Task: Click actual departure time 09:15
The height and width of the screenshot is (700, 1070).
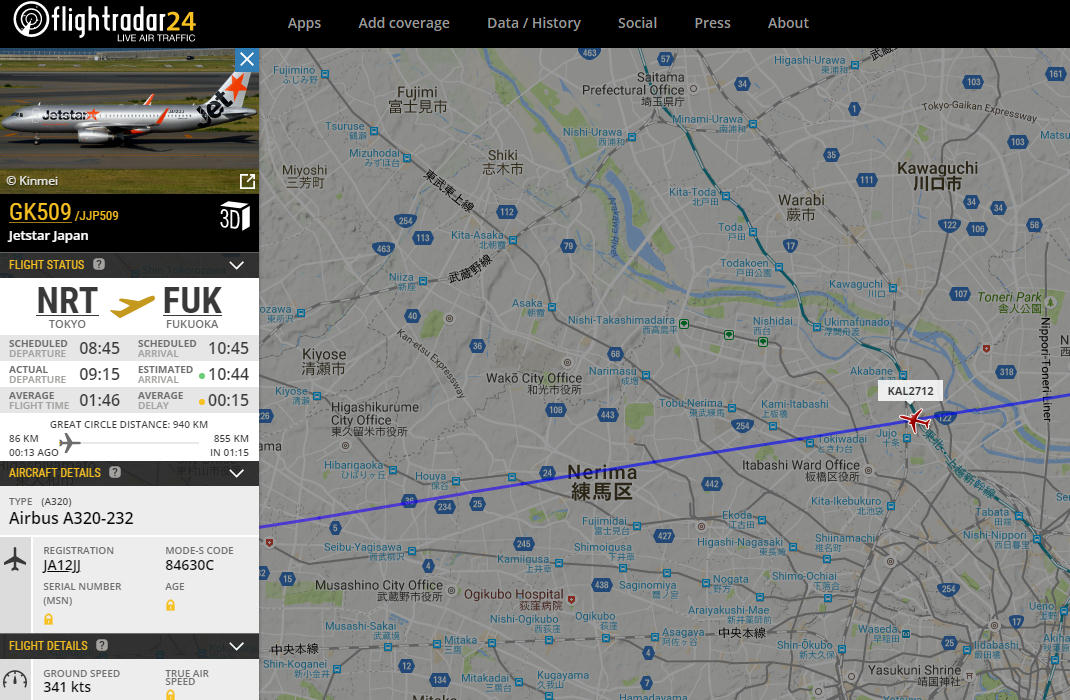Action: pos(100,374)
